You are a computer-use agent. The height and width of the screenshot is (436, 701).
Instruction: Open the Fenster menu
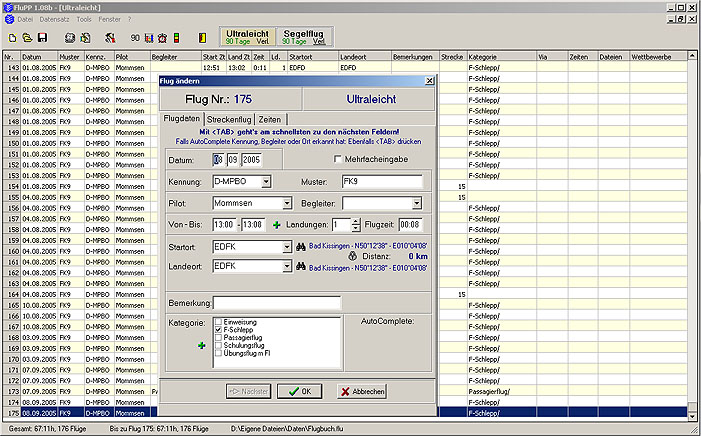tap(110, 19)
